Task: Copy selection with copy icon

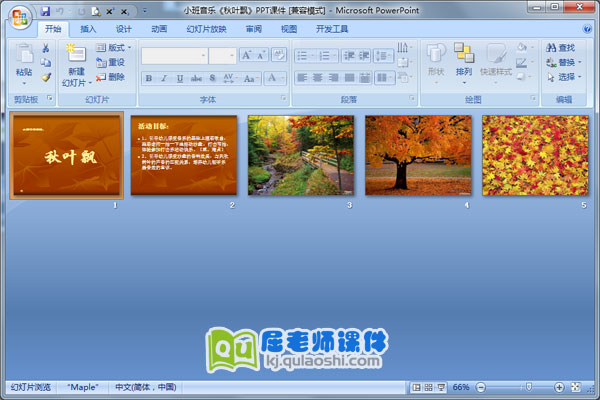Action: [x=46, y=62]
